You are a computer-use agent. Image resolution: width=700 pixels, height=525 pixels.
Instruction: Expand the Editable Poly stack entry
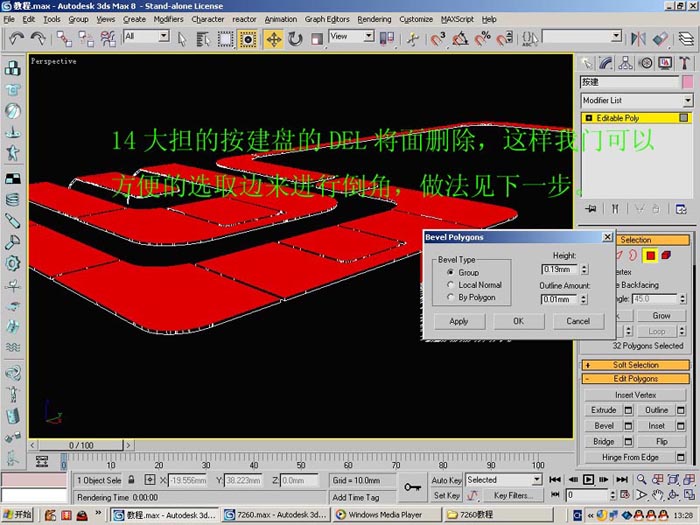click(x=588, y=118)
